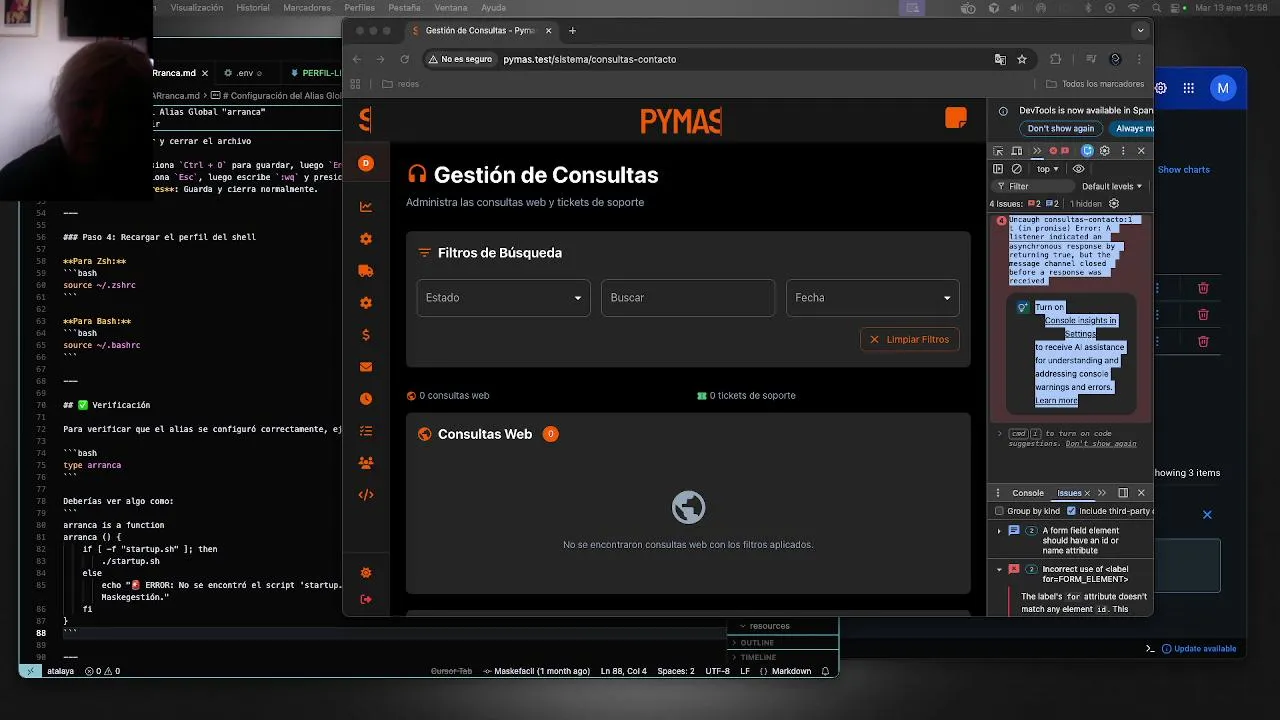Open Chrome tab search dropdown arrow
Image resolution: width=1280 pixels, height=720 pixels.
coord(1140,31)
